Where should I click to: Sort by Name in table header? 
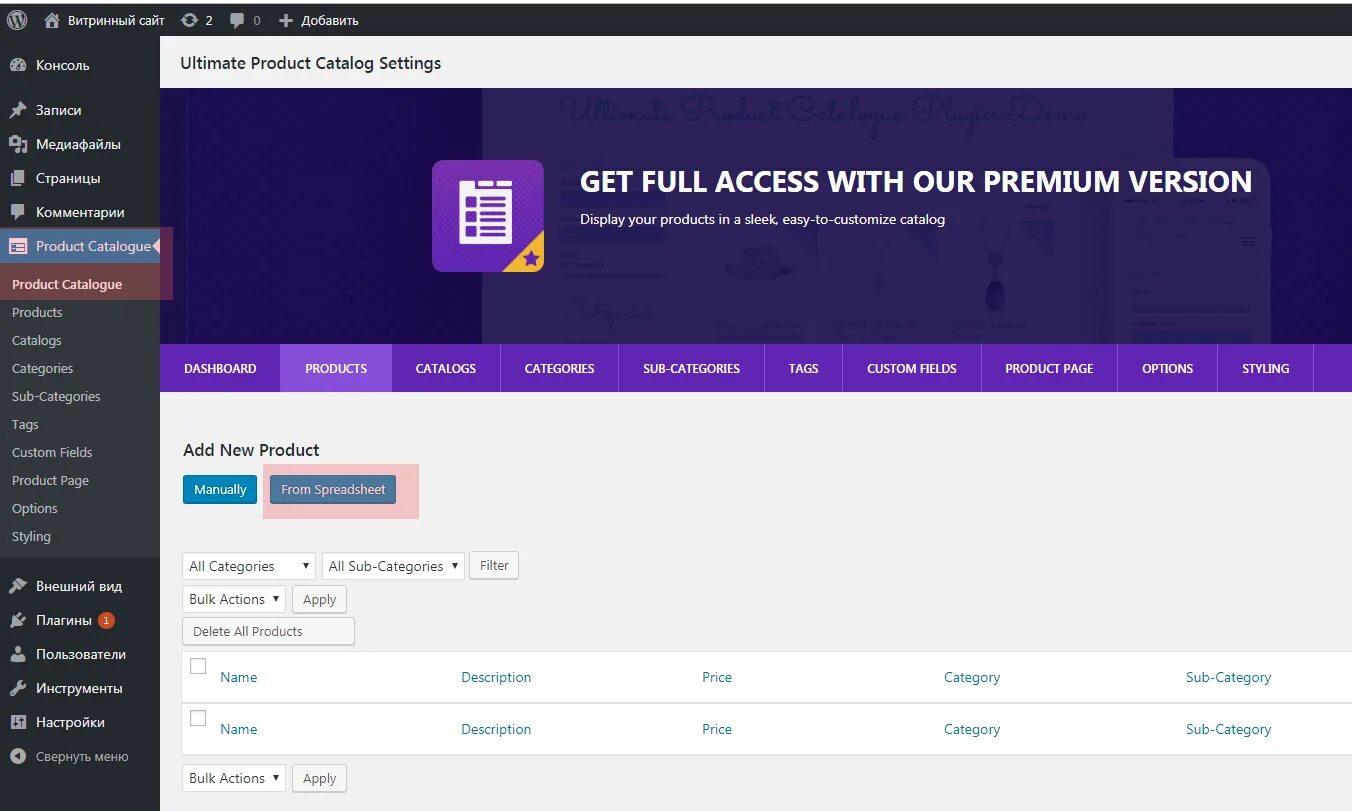click(239, 677)
